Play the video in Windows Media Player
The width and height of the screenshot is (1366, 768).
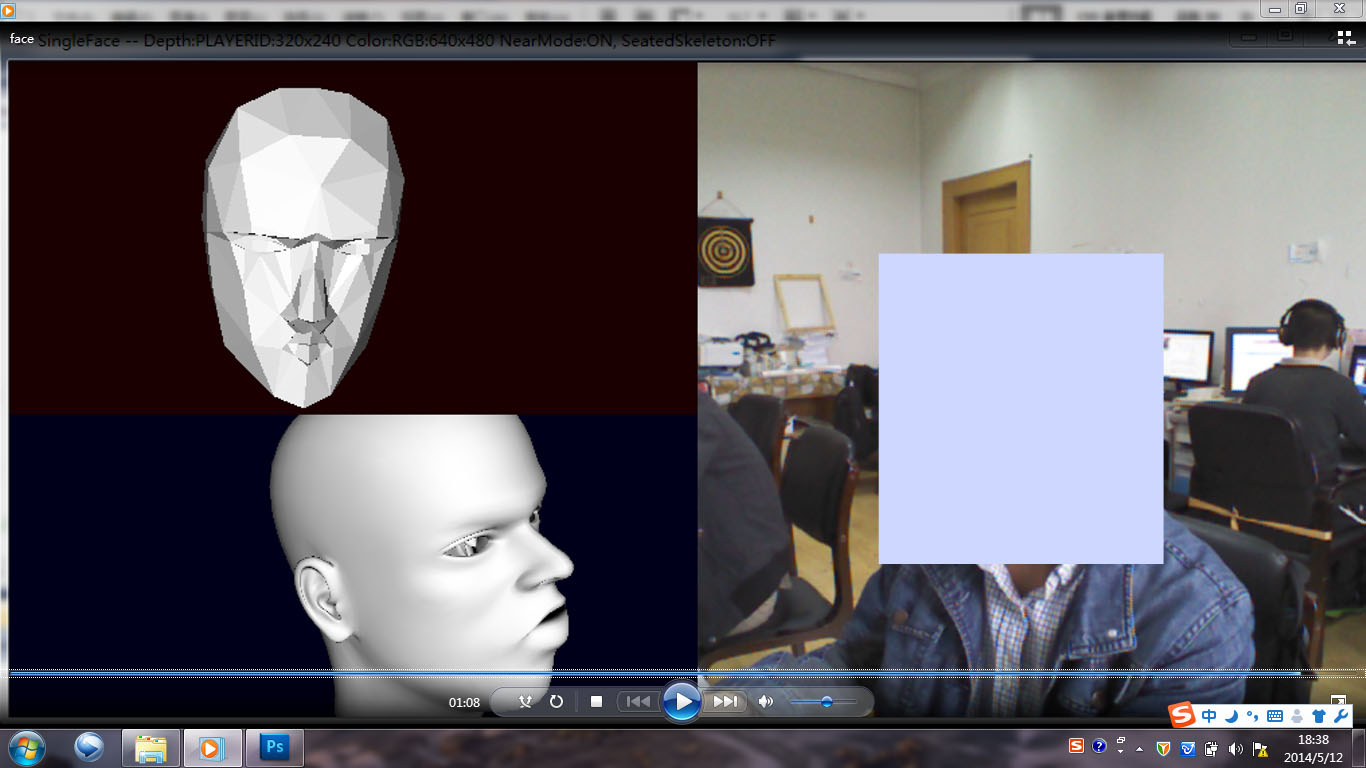(x=682, y=702)
